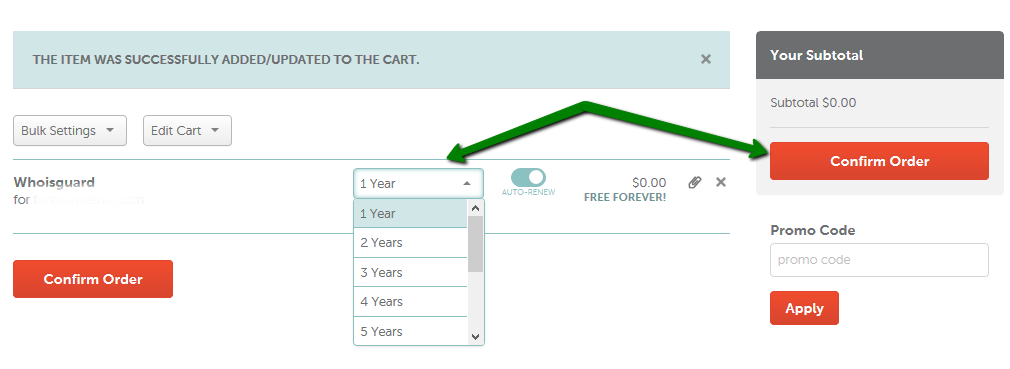This screenshot has height=369, width=1010.
Task: Dismiss the item added notification banner
Action: 706,59
